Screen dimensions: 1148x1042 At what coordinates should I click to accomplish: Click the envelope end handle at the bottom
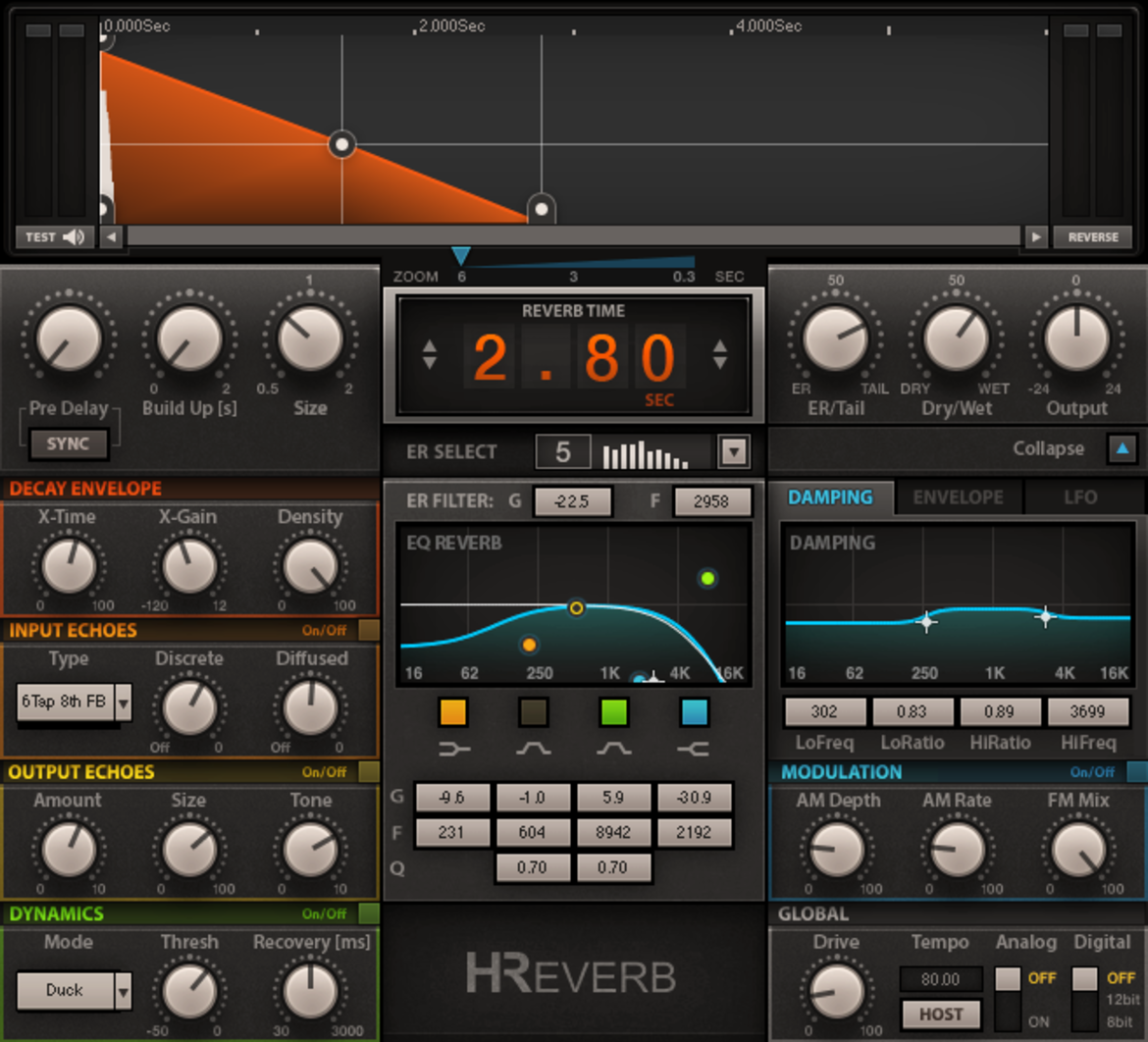click(x=542, y=209)
